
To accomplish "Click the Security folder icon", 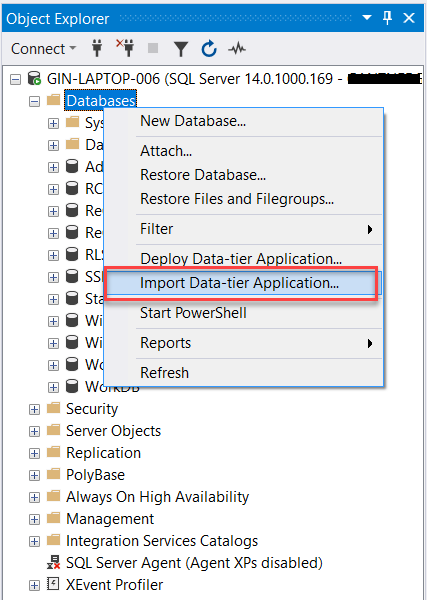I will click(53, 408).
